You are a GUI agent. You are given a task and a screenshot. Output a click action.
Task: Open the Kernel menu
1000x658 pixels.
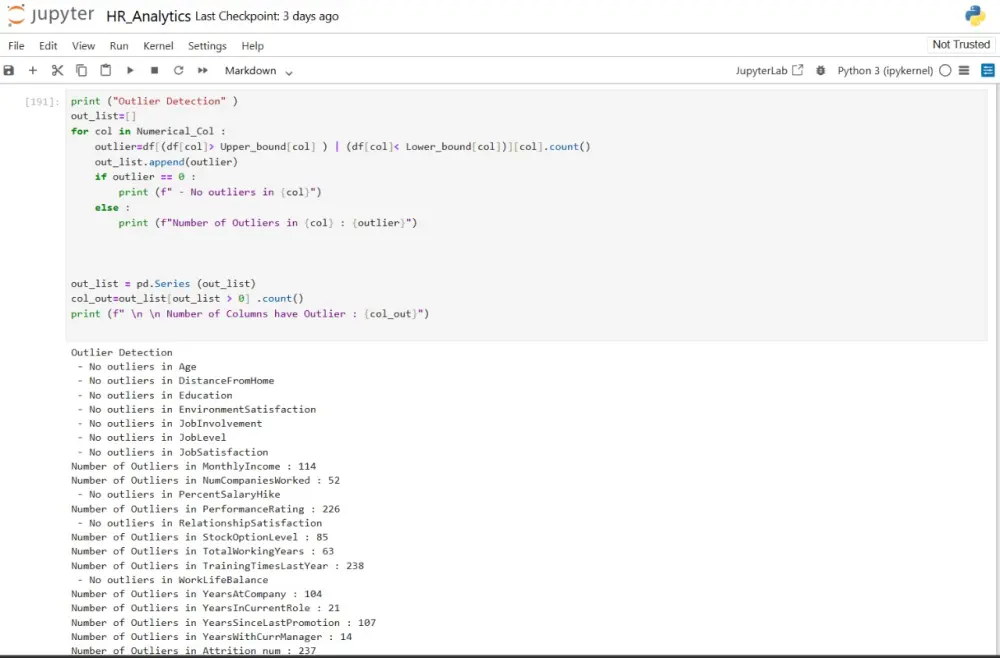point(158,45)
